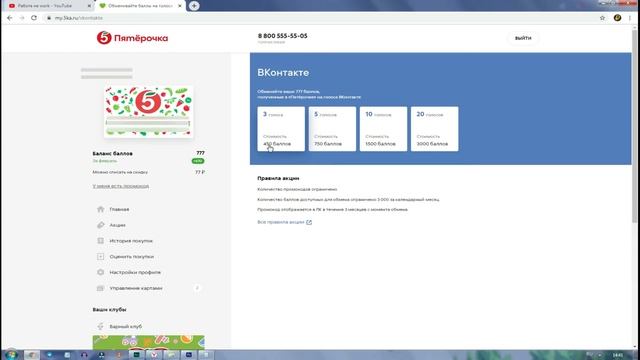Viewport: 640px width, 360px height.
Task: Open Настройки профиля in the sidebar
Action: 135,272
